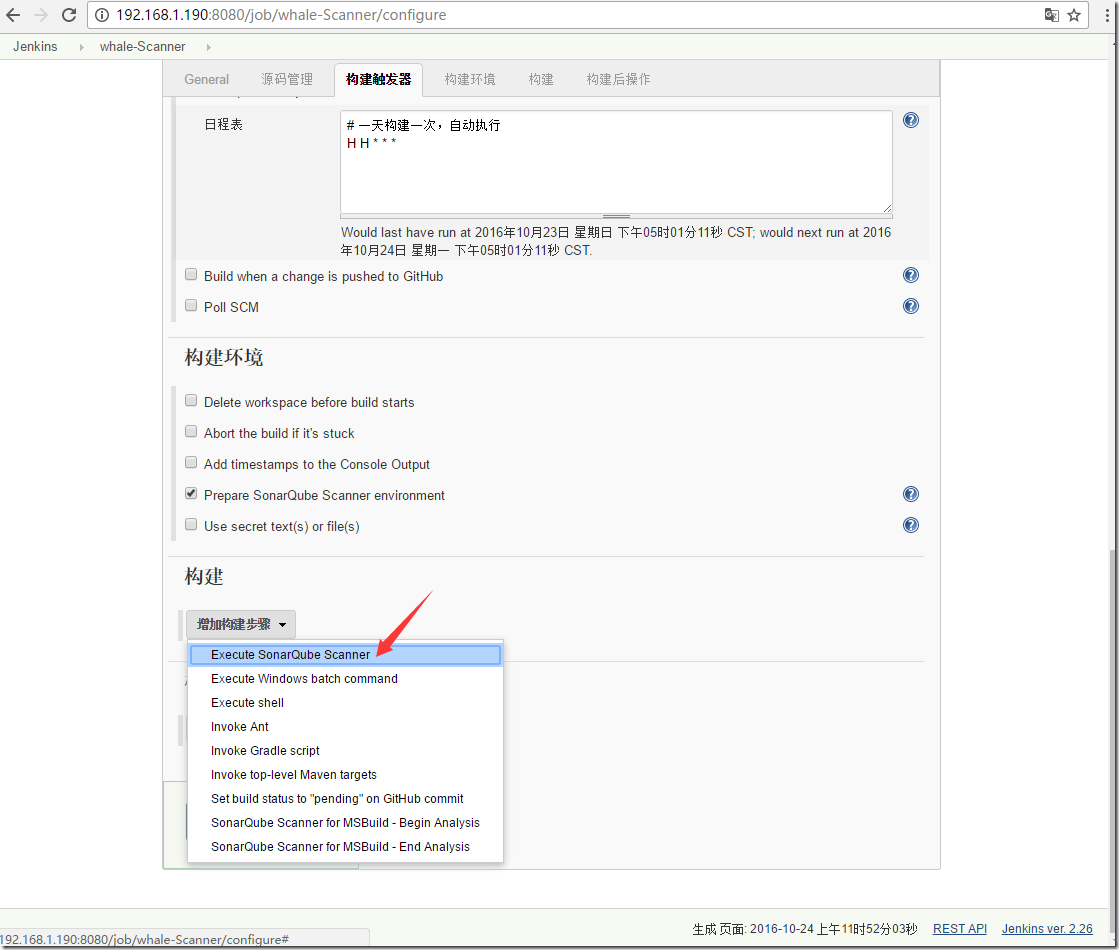
Task: Switch to the 源码管理 tab
Action: coord(287,79)
